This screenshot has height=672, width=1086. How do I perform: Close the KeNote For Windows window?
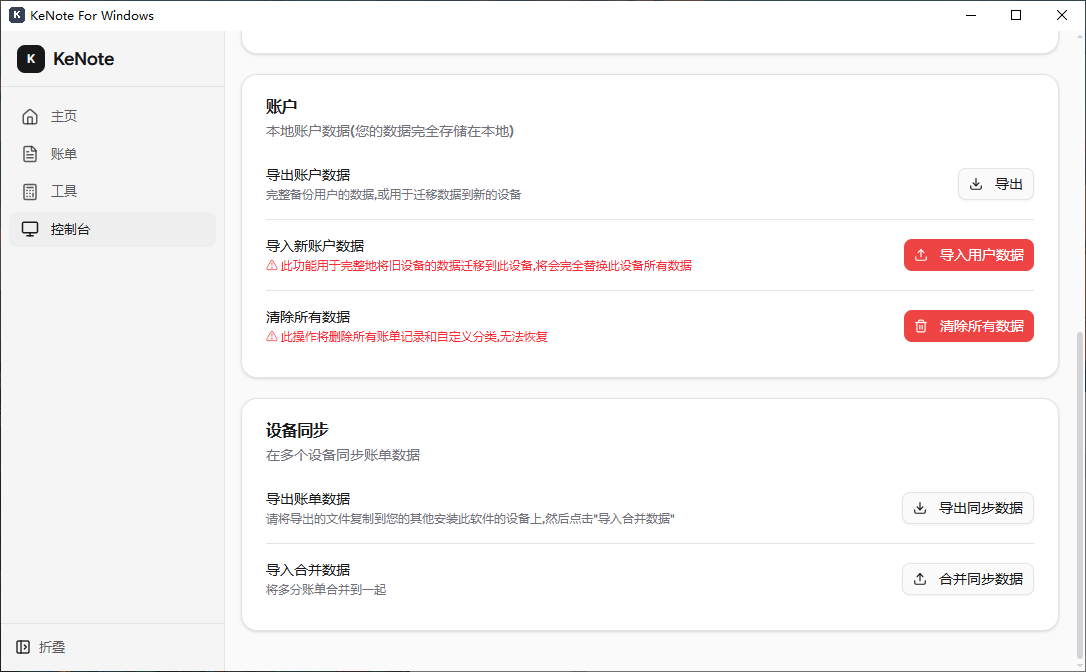tap(1062, 15)
